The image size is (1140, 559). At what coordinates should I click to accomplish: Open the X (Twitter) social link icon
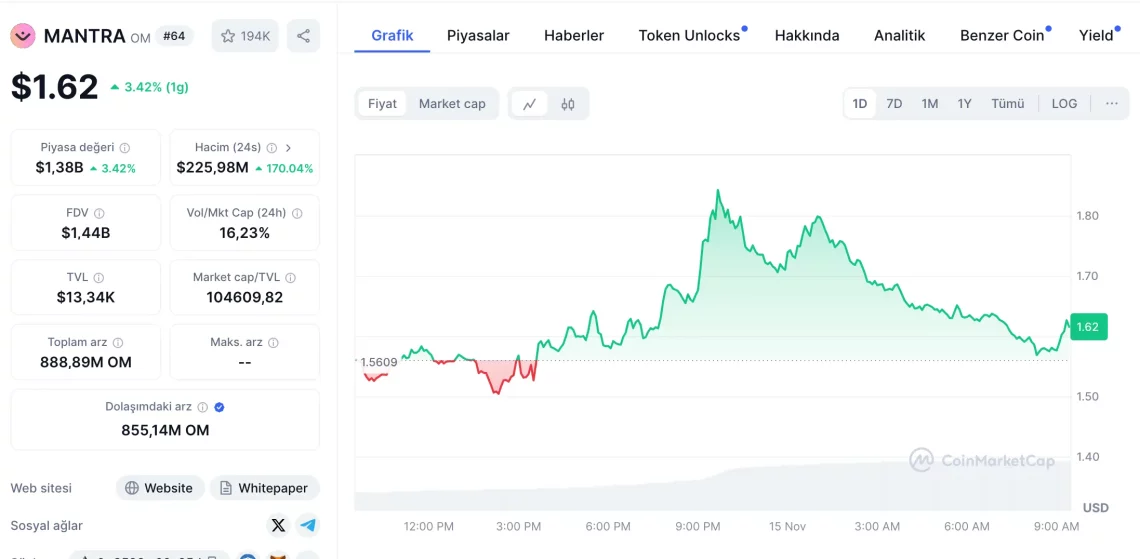(278, 525)
